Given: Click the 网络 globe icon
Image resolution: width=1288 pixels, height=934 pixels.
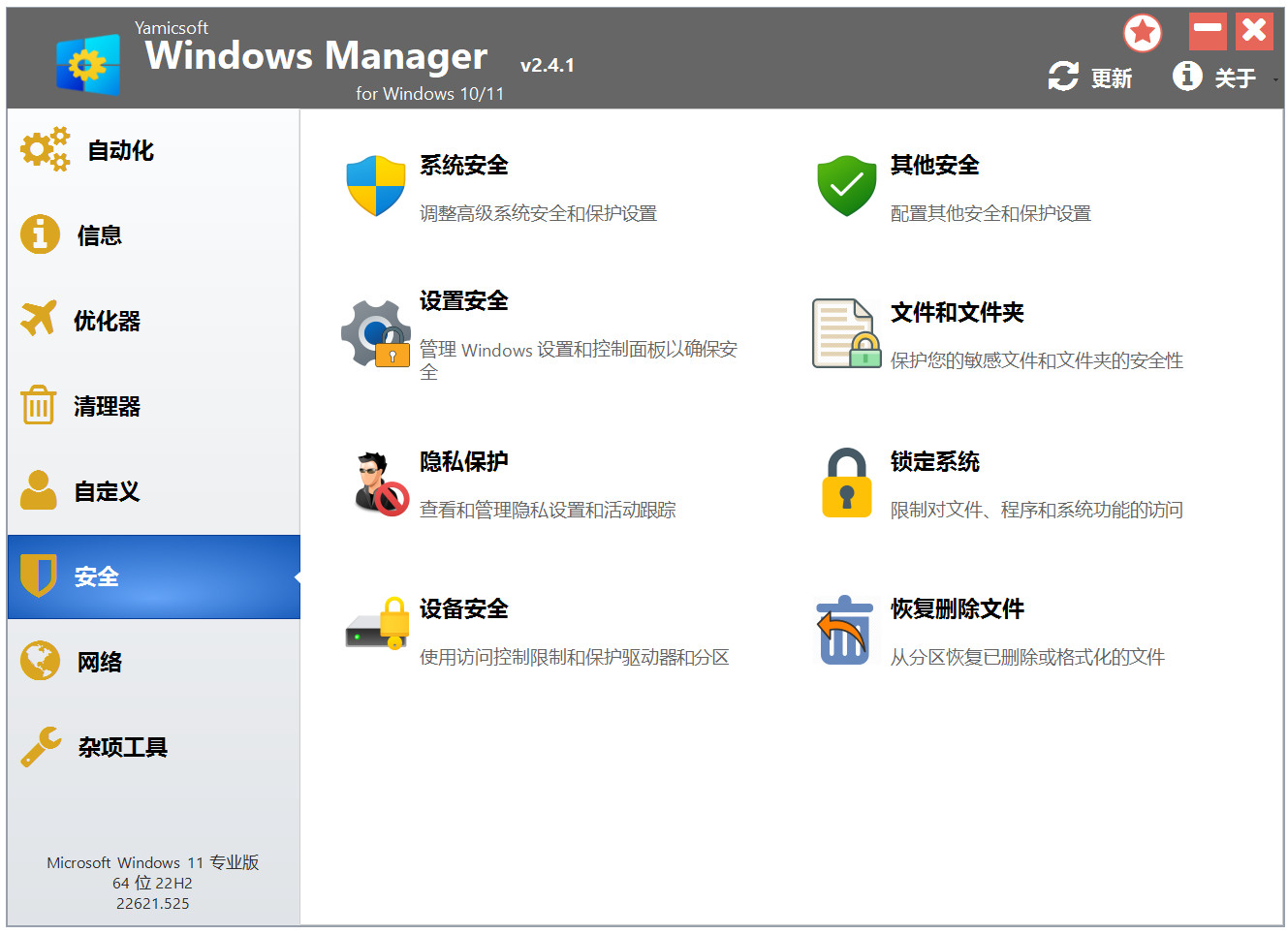Looking at the screenshot, I should (40, 661).
